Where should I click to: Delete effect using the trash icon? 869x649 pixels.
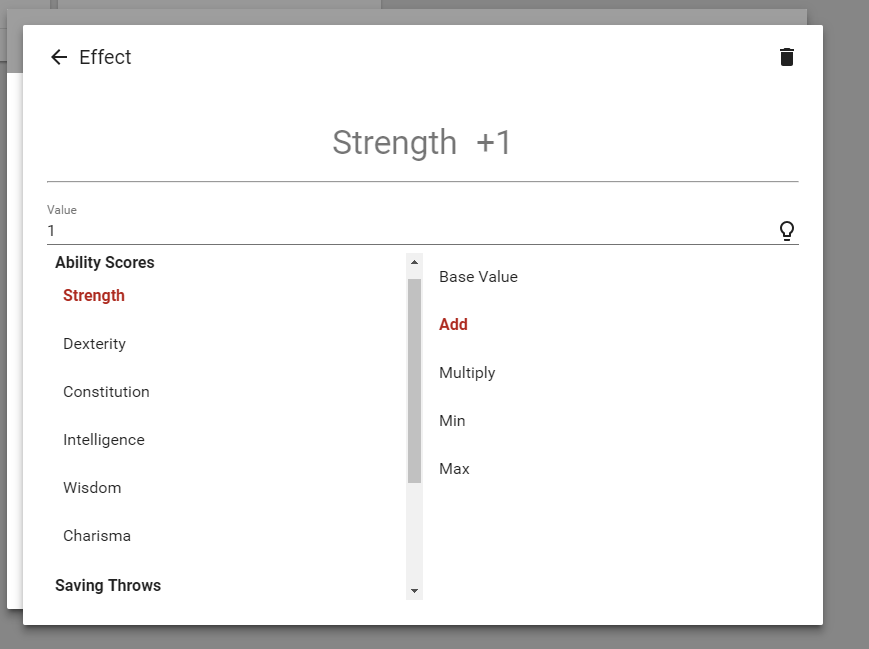787,57
